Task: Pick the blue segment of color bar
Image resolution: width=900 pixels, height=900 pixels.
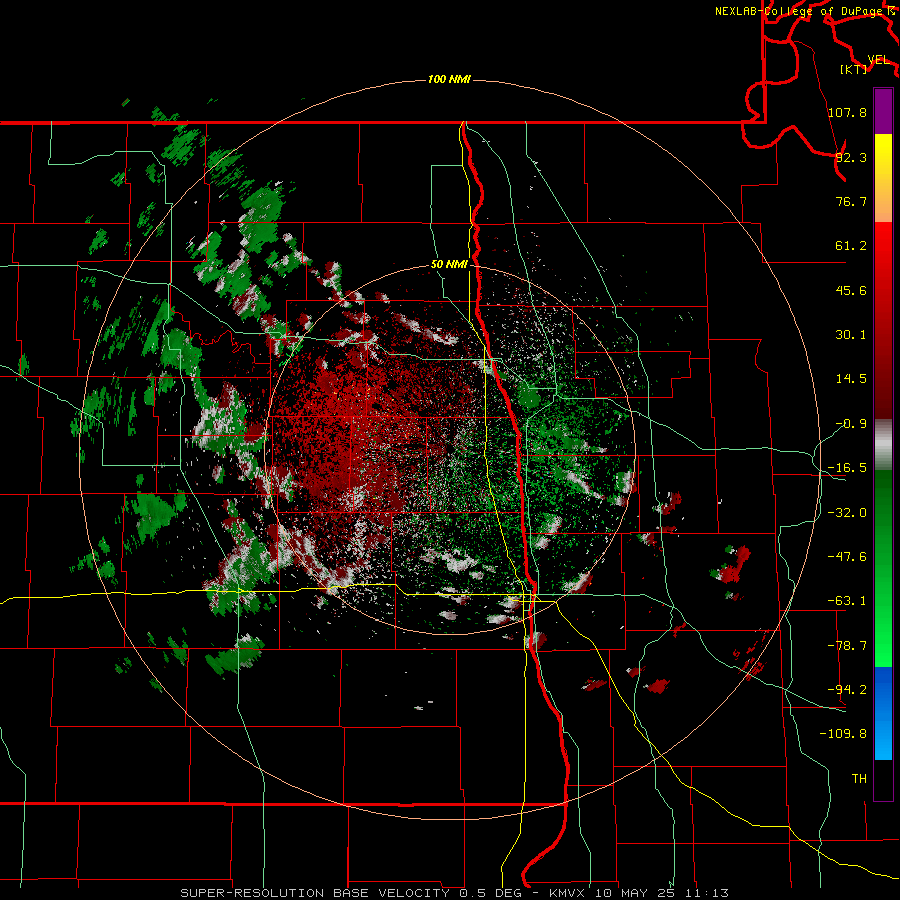Action: (x=883, y=713)
